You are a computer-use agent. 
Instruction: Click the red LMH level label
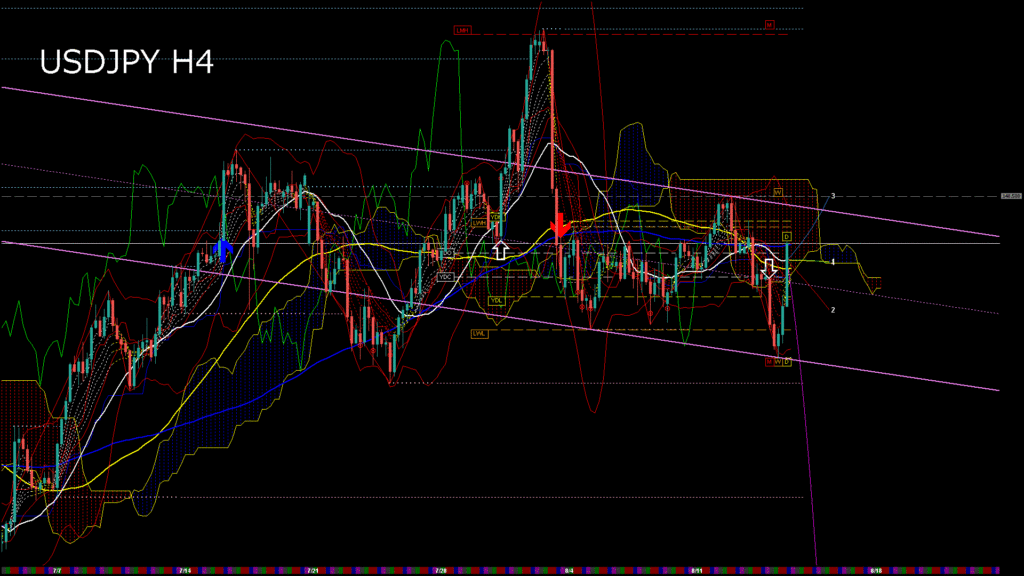click(462, 31)
